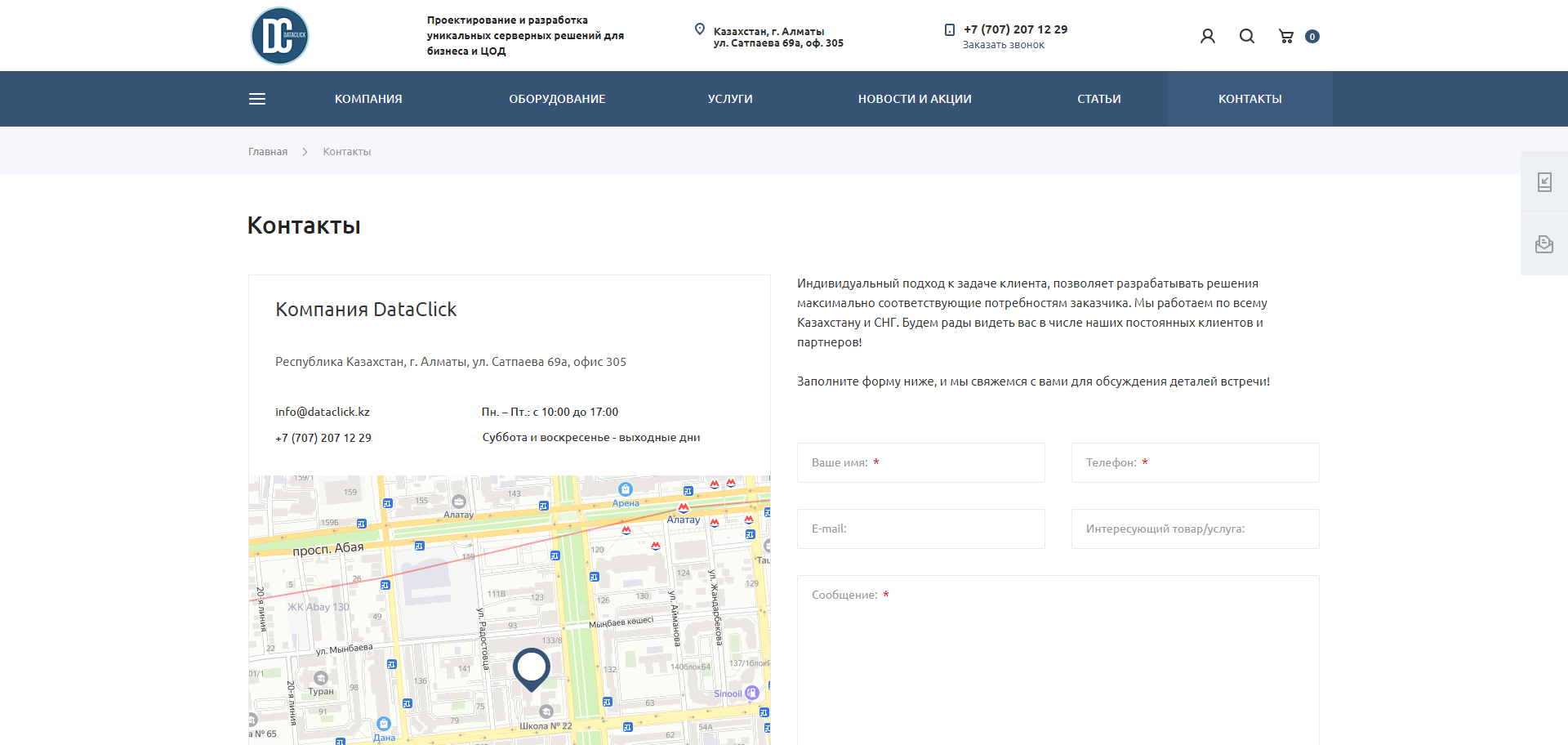Open the user account icon
The image size is (1568, 745).
click(x=1208, y=36)
